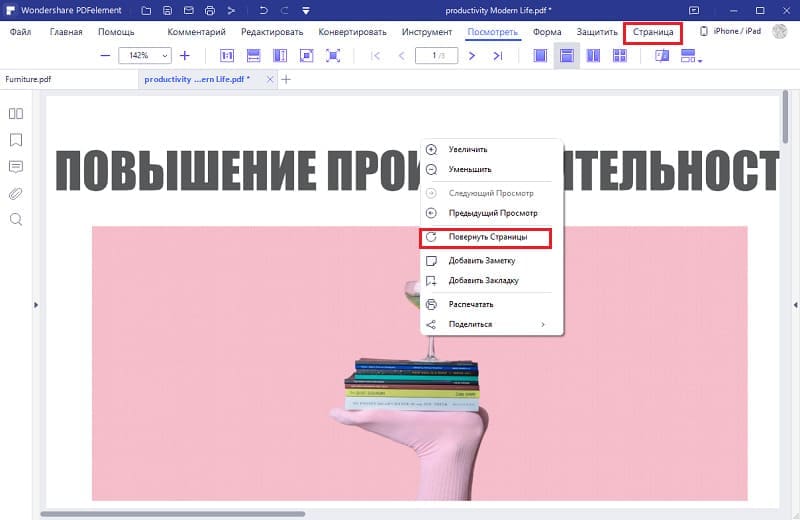Select two-page facing layout
800x520 pixels.
[x=593, y=56]
